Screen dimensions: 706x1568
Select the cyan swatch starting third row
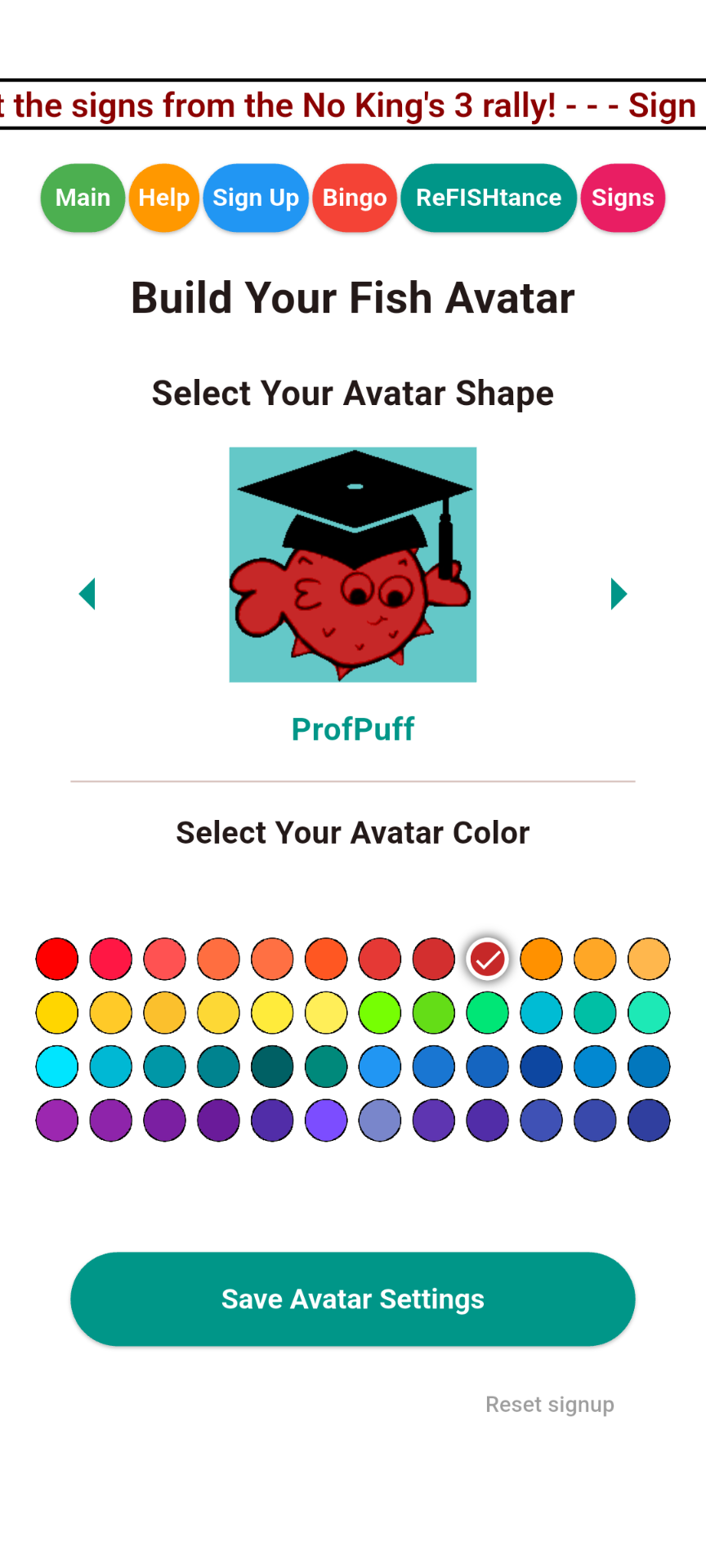57,1067
